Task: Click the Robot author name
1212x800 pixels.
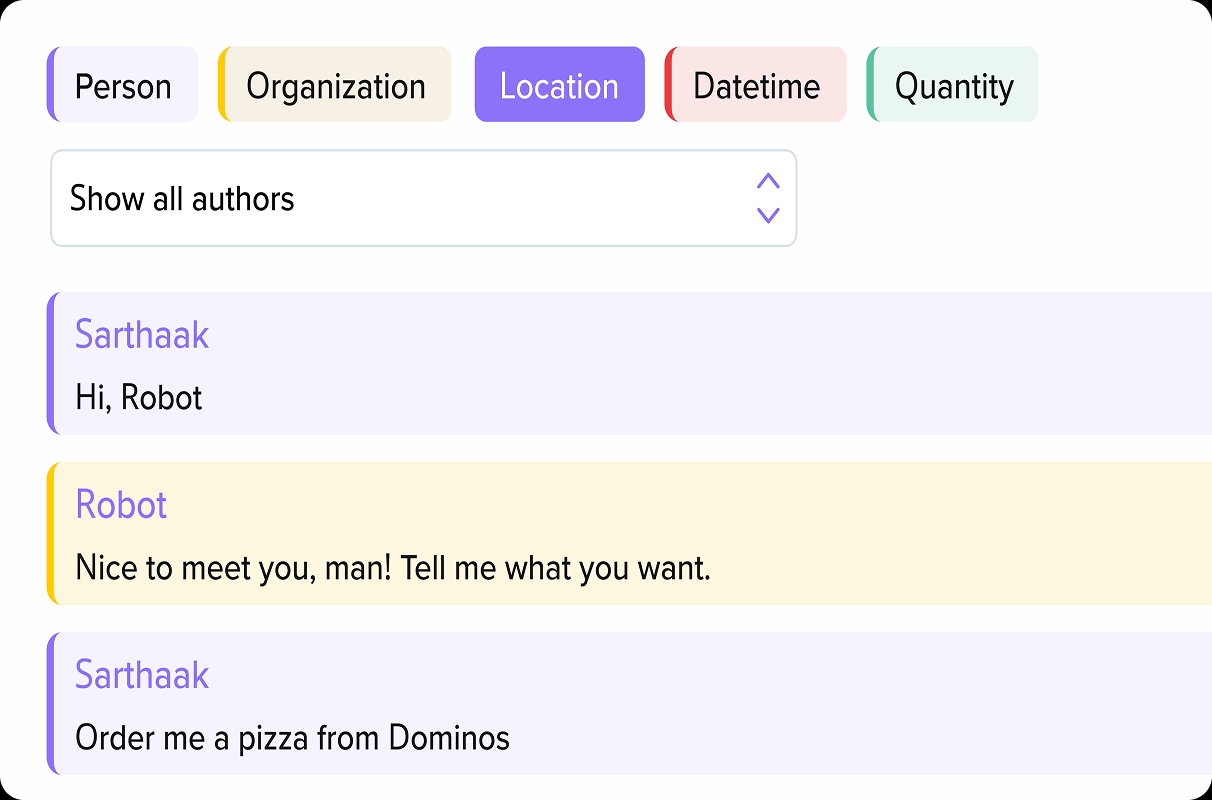Action: [121, 505]
